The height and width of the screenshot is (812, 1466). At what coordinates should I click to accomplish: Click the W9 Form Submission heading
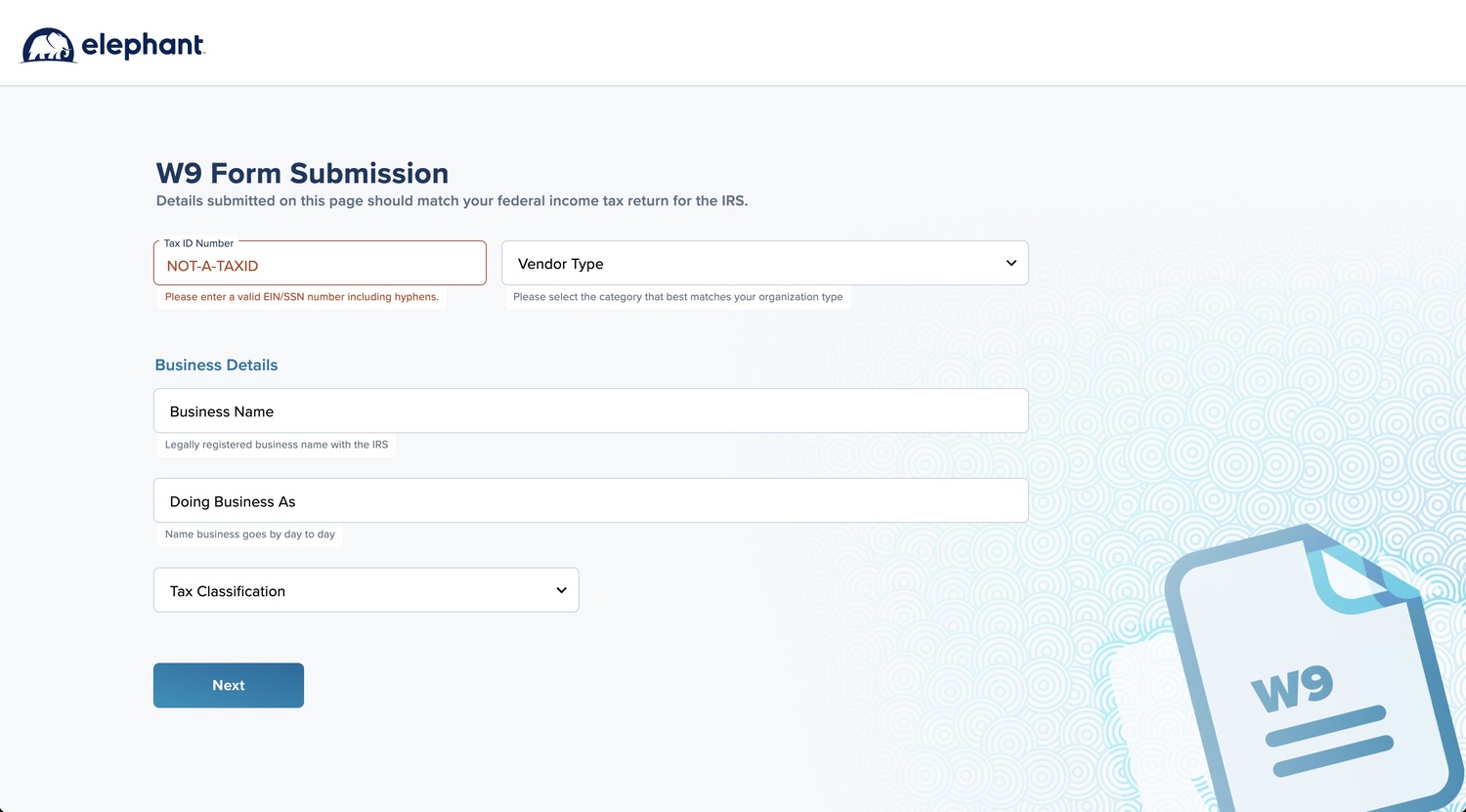pos(302,173)
